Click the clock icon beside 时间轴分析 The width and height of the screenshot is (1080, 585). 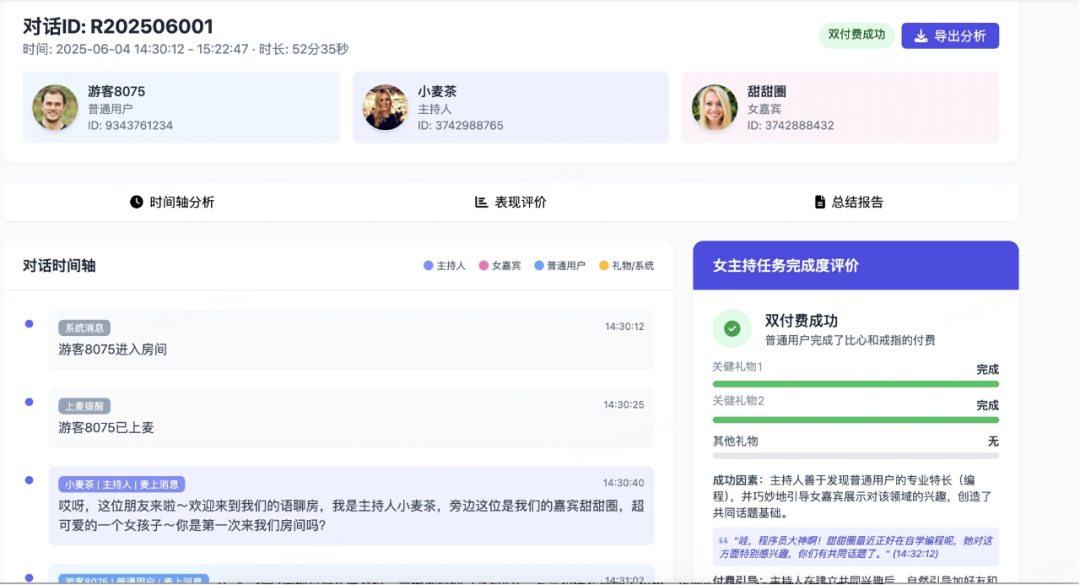click(136, 202)
